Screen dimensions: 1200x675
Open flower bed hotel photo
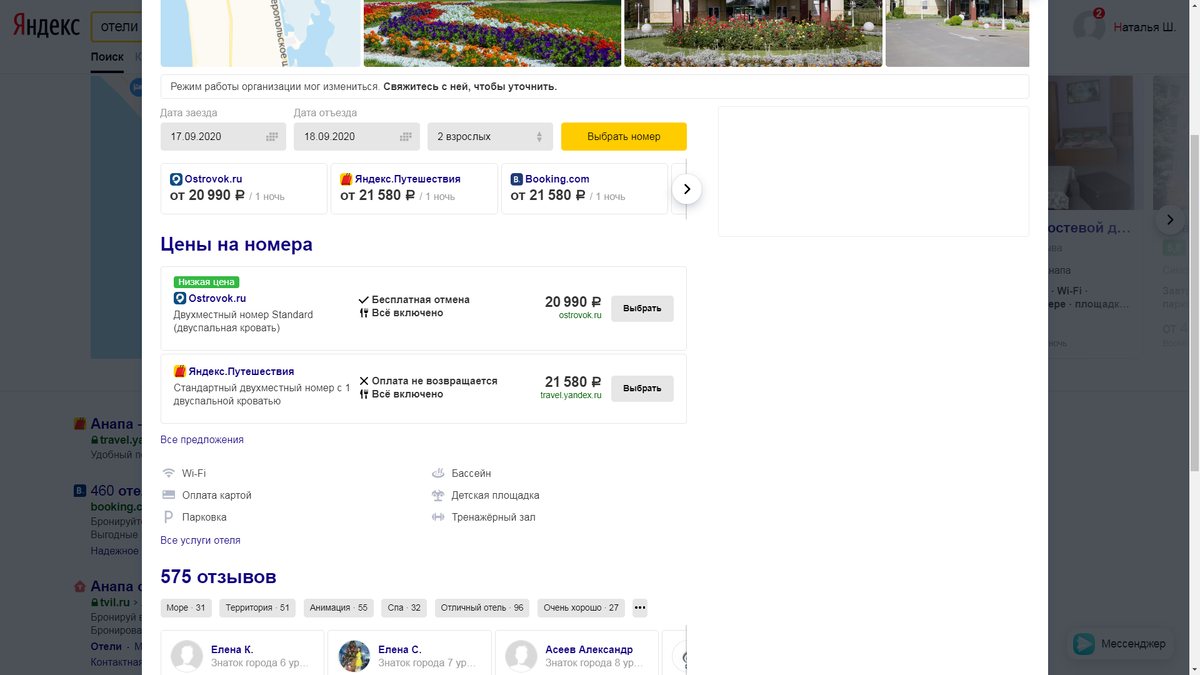[492, 33]
